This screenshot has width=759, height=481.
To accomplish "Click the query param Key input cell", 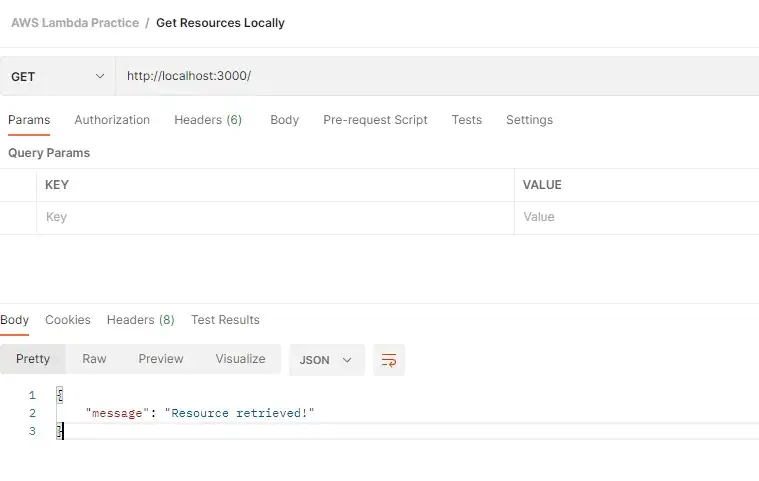I will pos(275,217).
